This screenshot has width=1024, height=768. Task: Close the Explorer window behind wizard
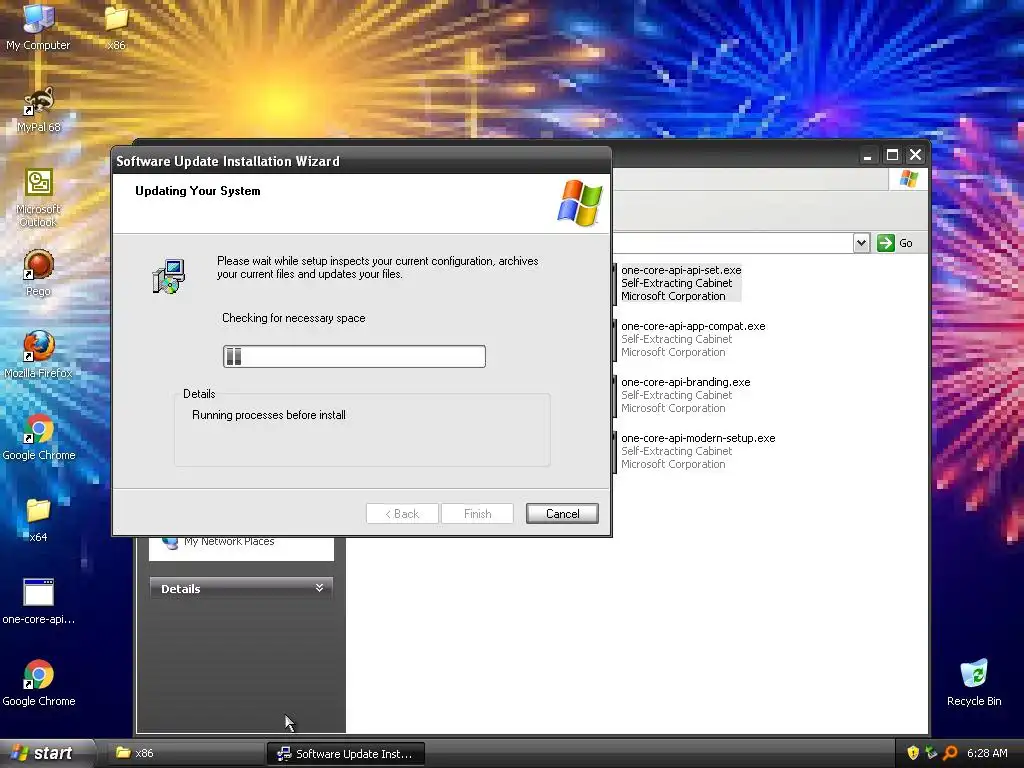(916, 155)
